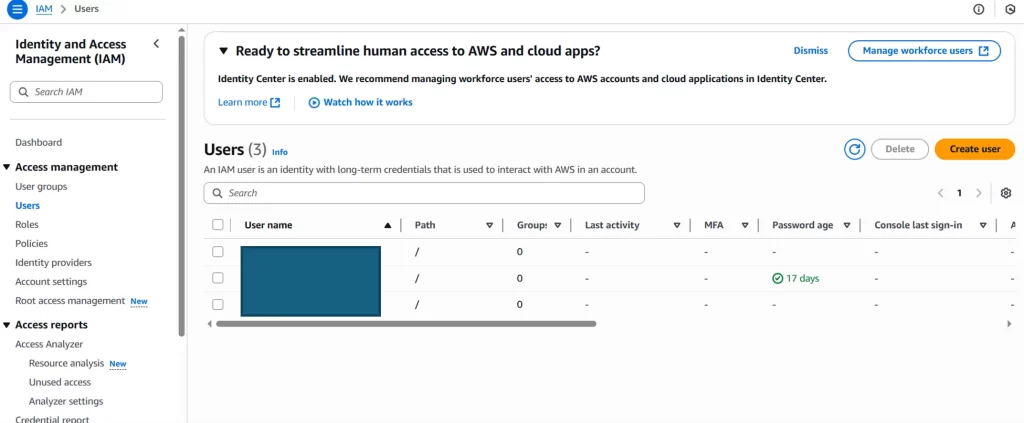Sort by Path column arrow

(x=489, y=225)
